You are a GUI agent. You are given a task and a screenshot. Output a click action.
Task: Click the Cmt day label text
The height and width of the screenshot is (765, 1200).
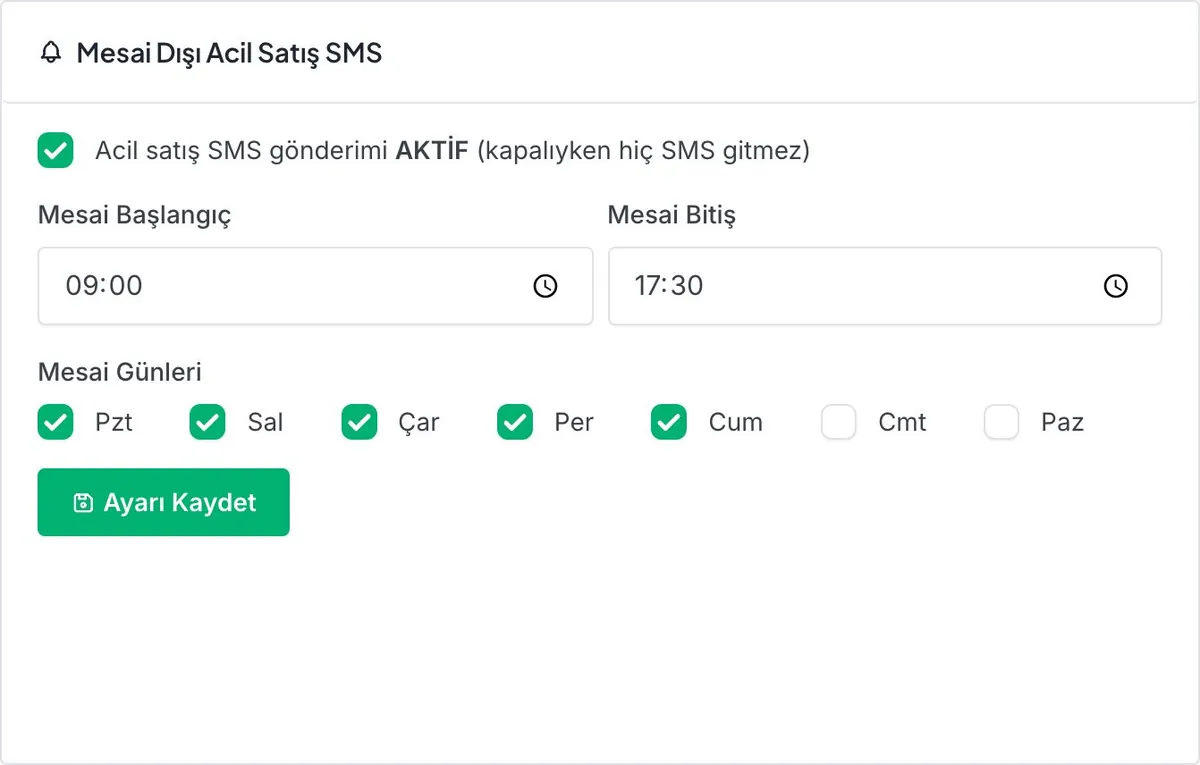902,422
